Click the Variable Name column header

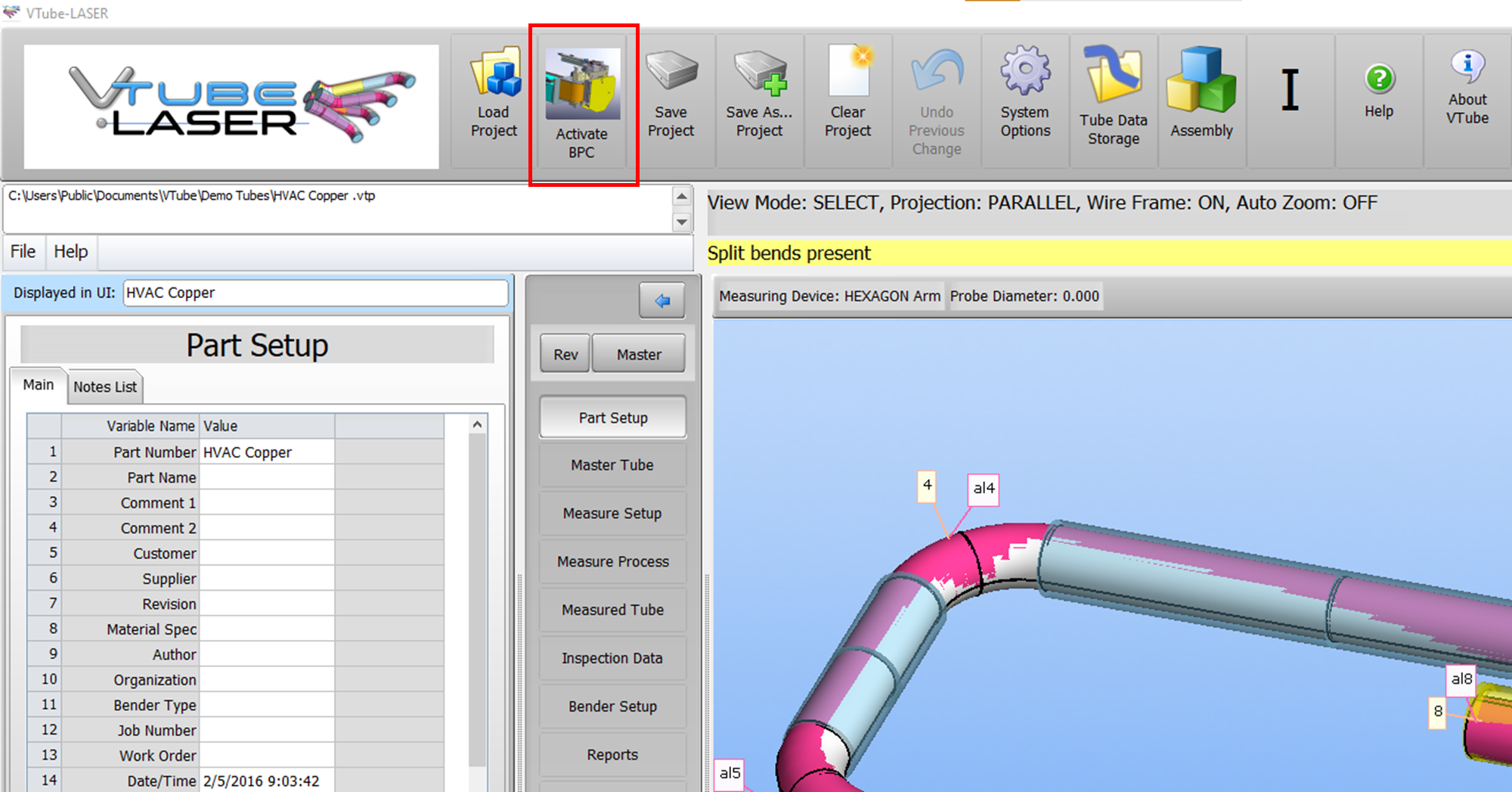130,426
